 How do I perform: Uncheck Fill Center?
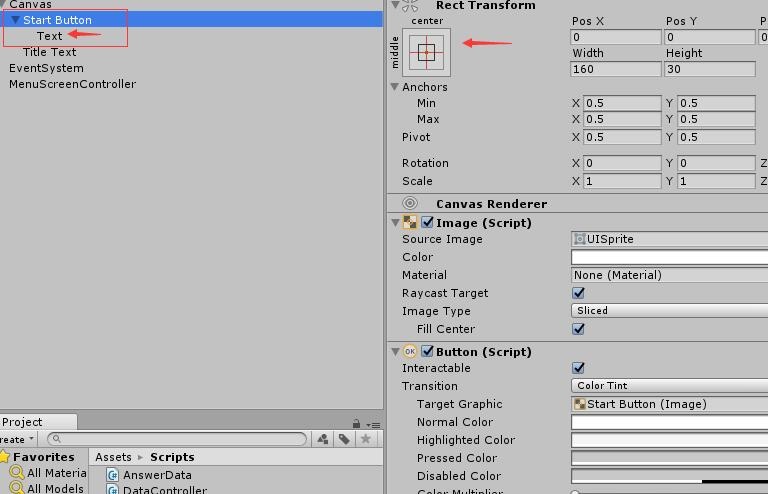pyautogui.click(x=578, y=329)
